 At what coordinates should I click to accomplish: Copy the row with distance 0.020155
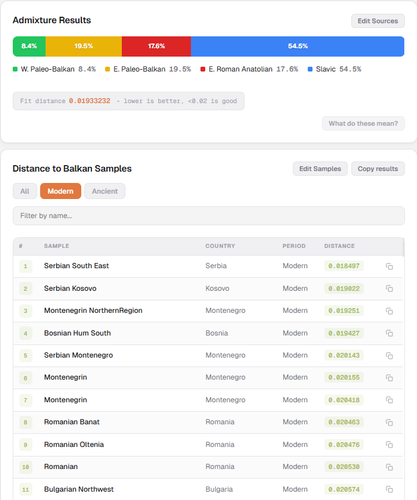pyautogui.click(x=389, y=378)
